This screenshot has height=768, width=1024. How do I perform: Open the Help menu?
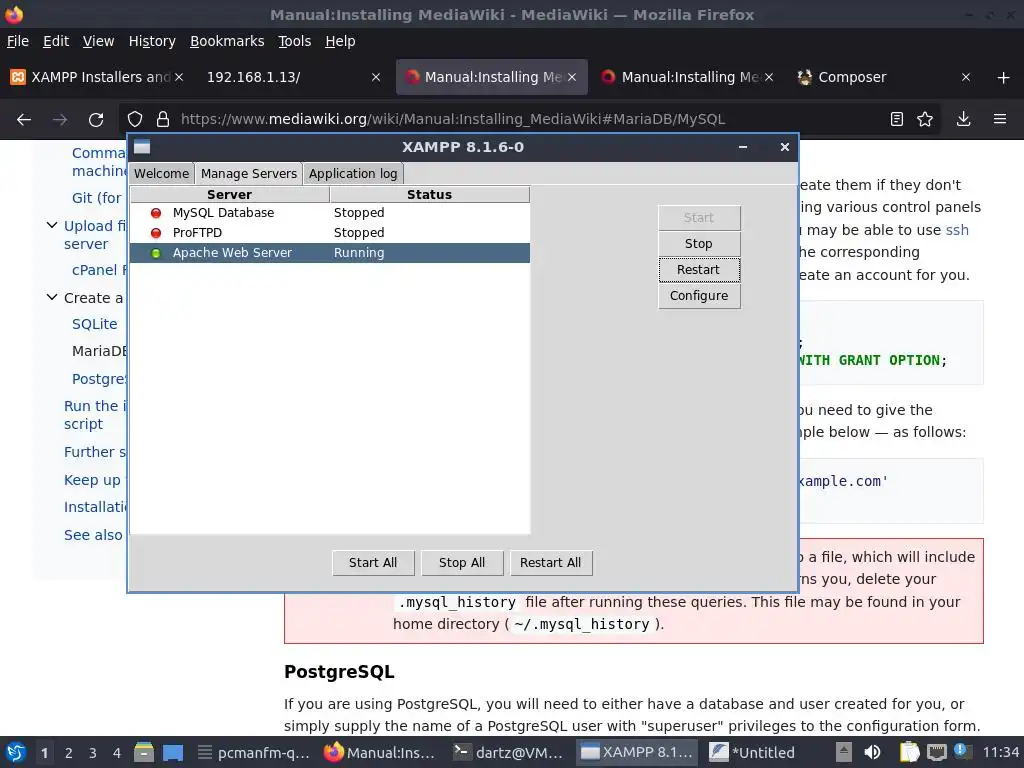[340, 41]
